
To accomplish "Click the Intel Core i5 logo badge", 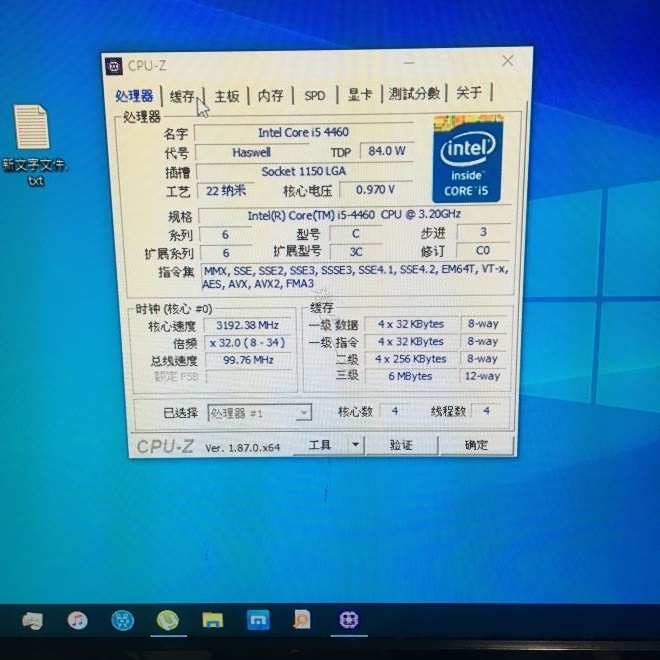I will (x=468, y=158).
